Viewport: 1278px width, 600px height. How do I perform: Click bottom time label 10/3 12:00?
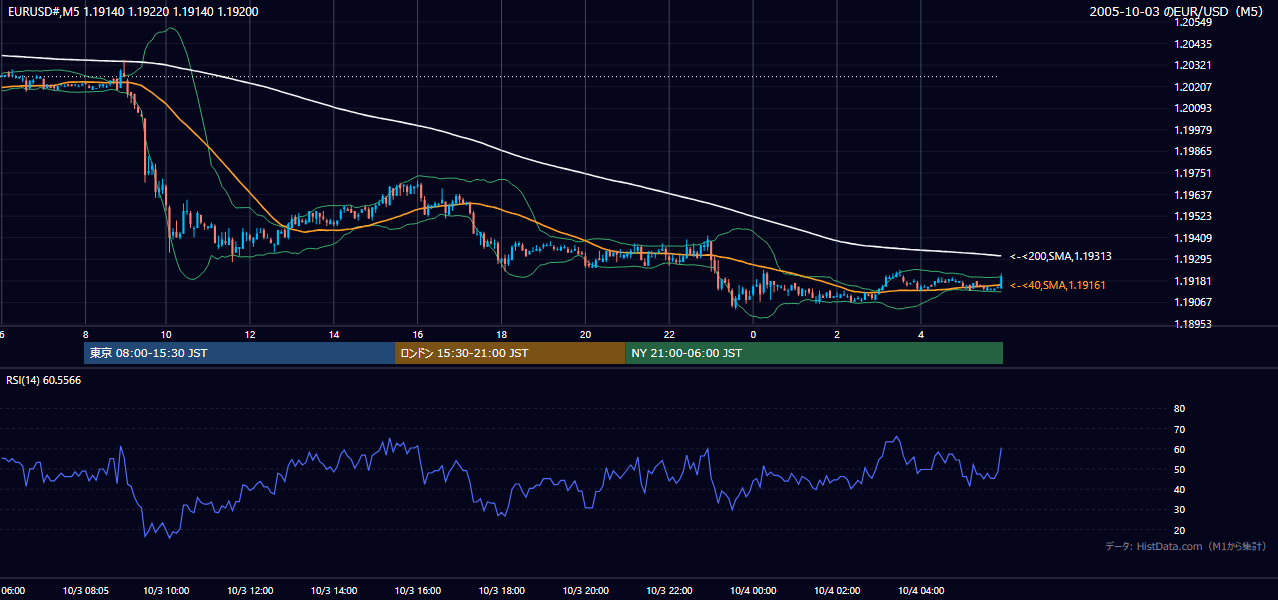250,591
